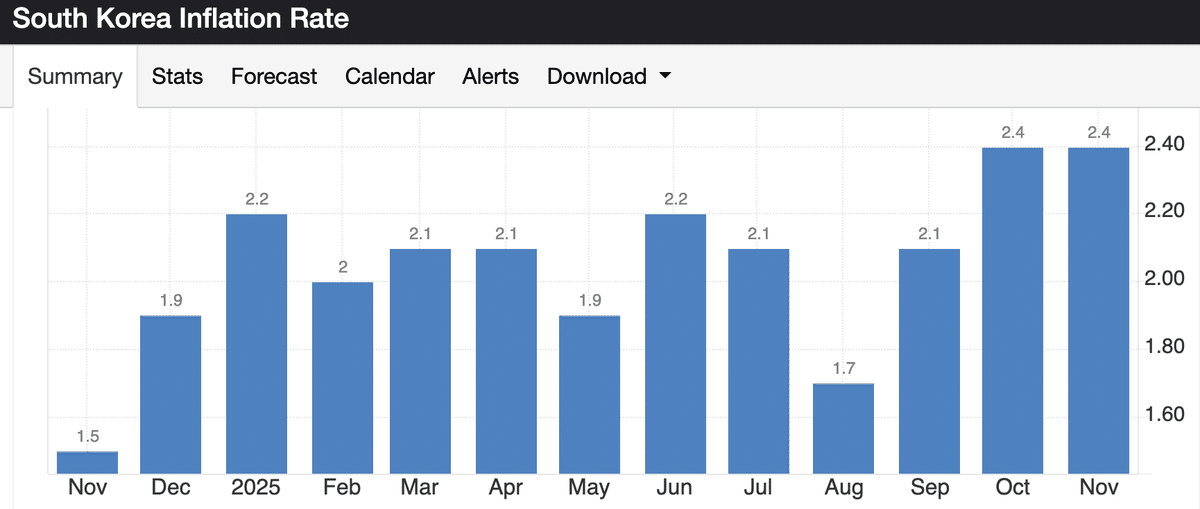This screenshot has height=509, width=1200.
Task: Click the Mar bar showing 2.1
Action: [x=420, y=360]
